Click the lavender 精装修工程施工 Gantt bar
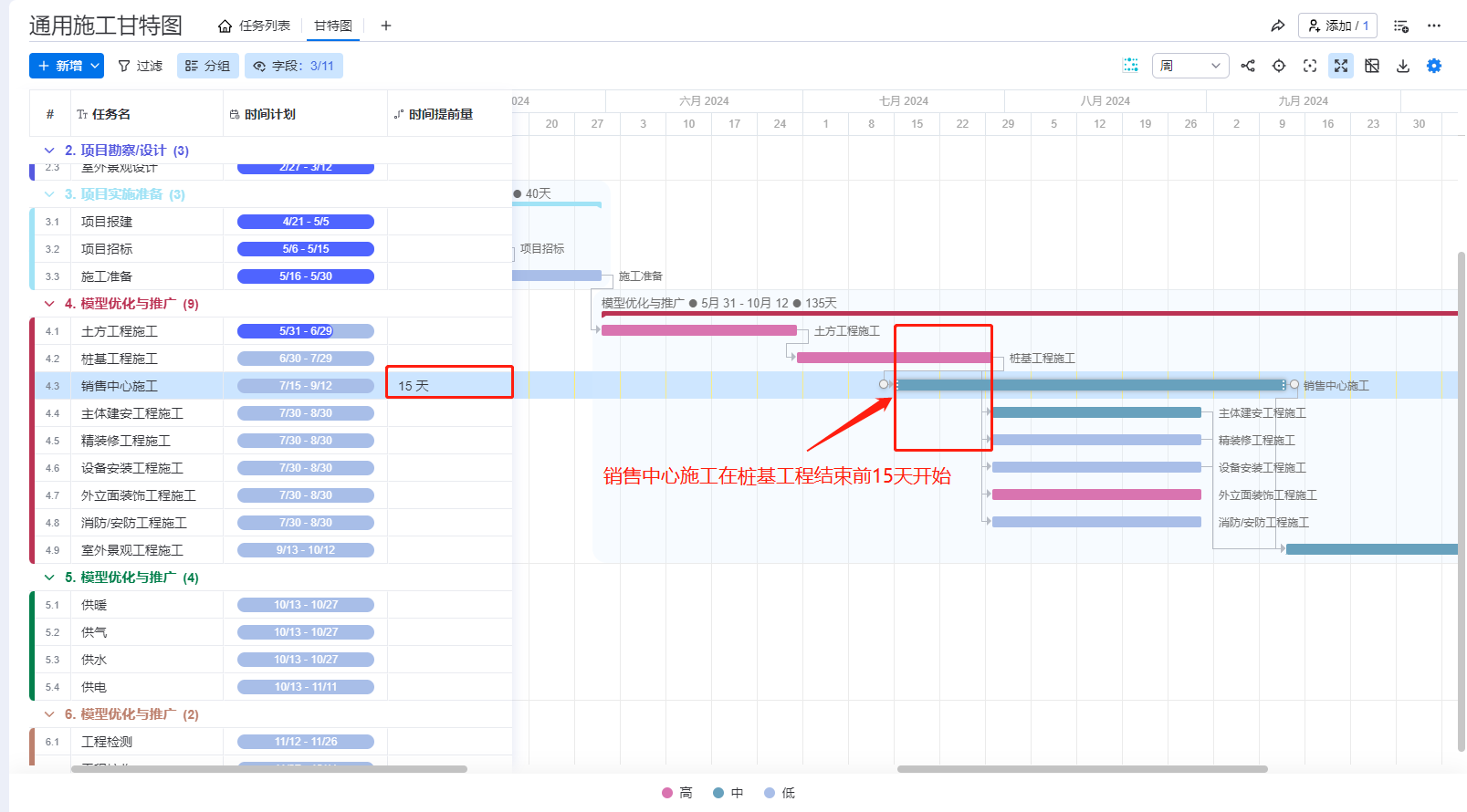Screen dimensions: 1467x812 (1096, 440)
